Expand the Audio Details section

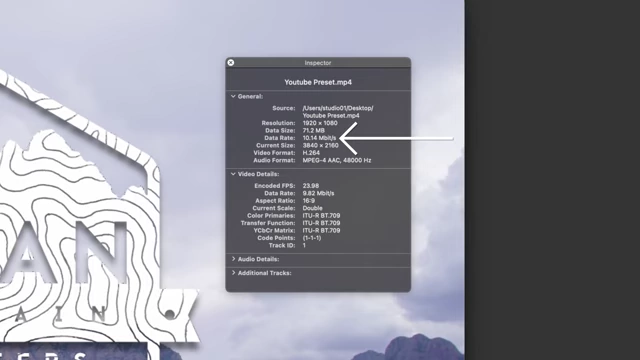(x=233, y=259)
